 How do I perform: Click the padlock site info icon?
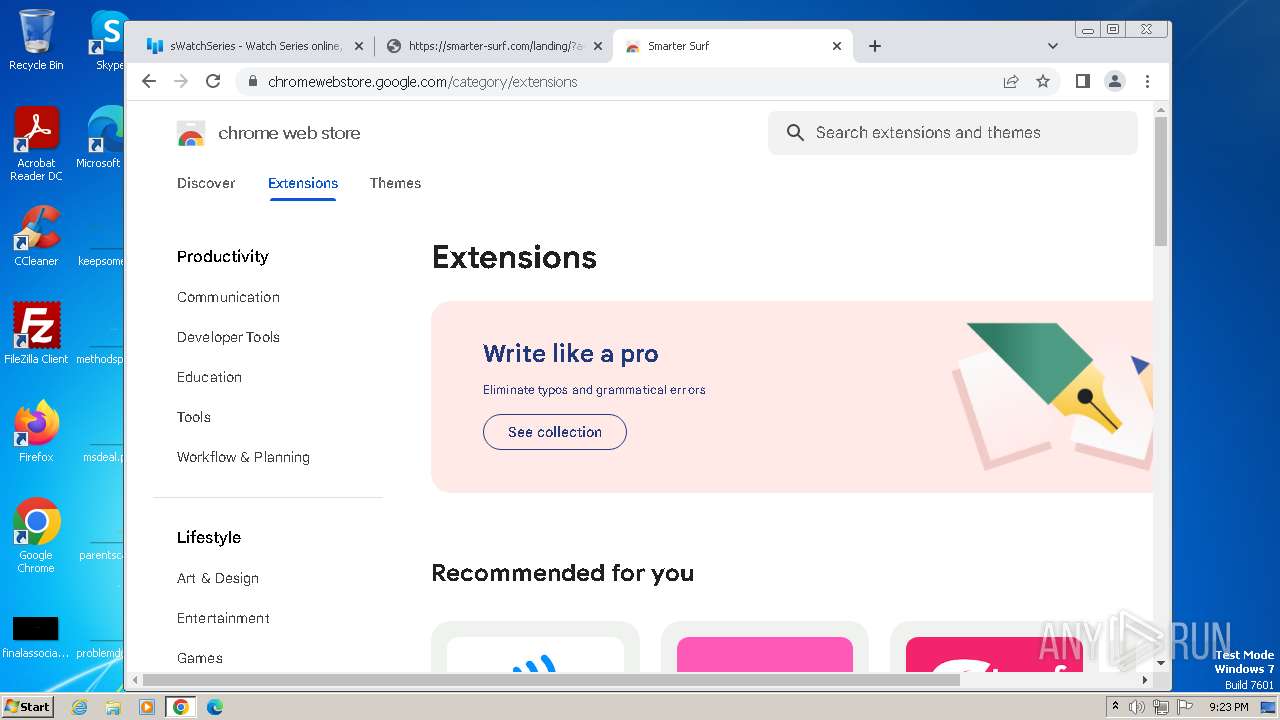coord(253,82)
